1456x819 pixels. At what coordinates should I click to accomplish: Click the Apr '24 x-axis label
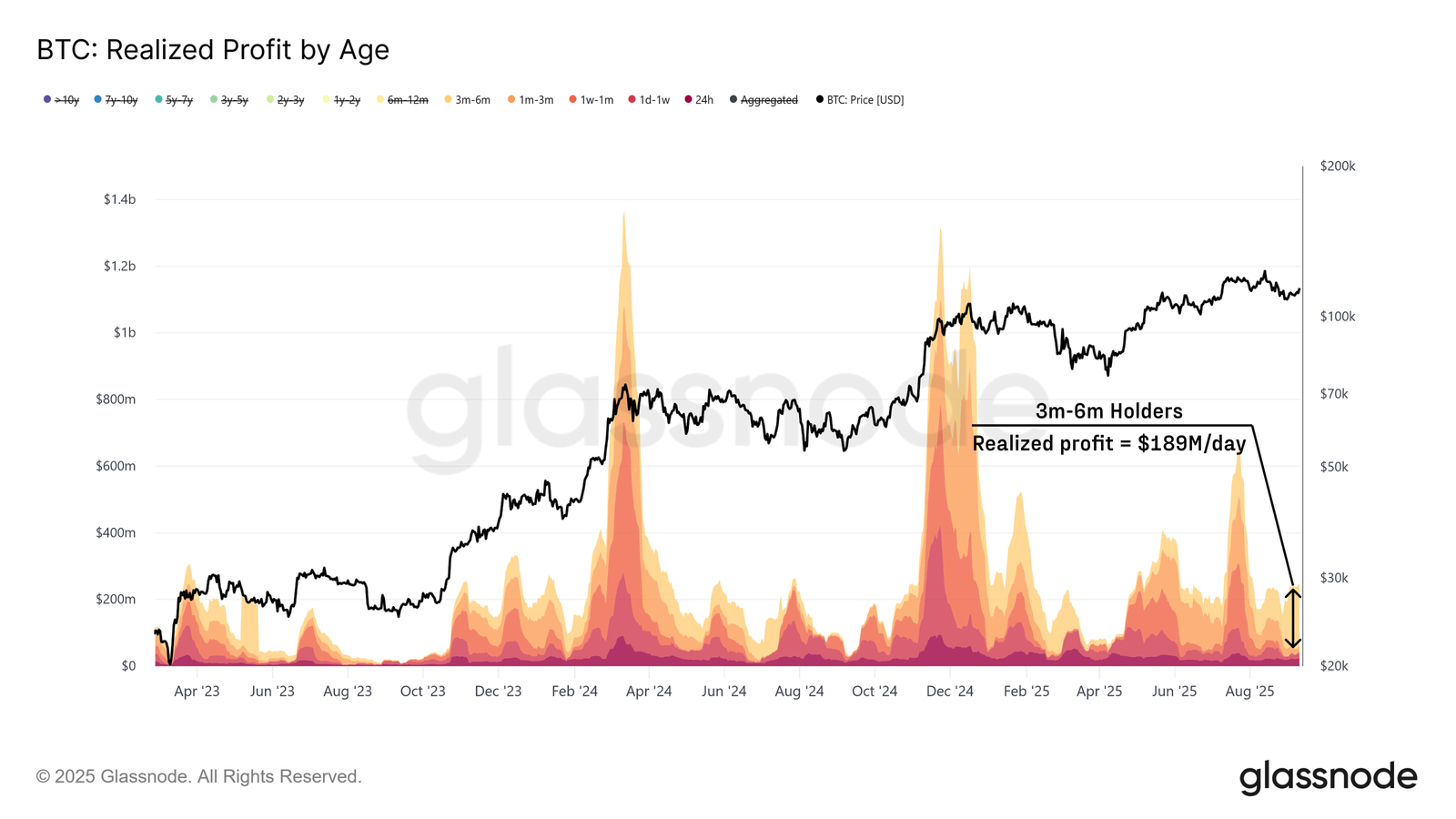point(649,692)
